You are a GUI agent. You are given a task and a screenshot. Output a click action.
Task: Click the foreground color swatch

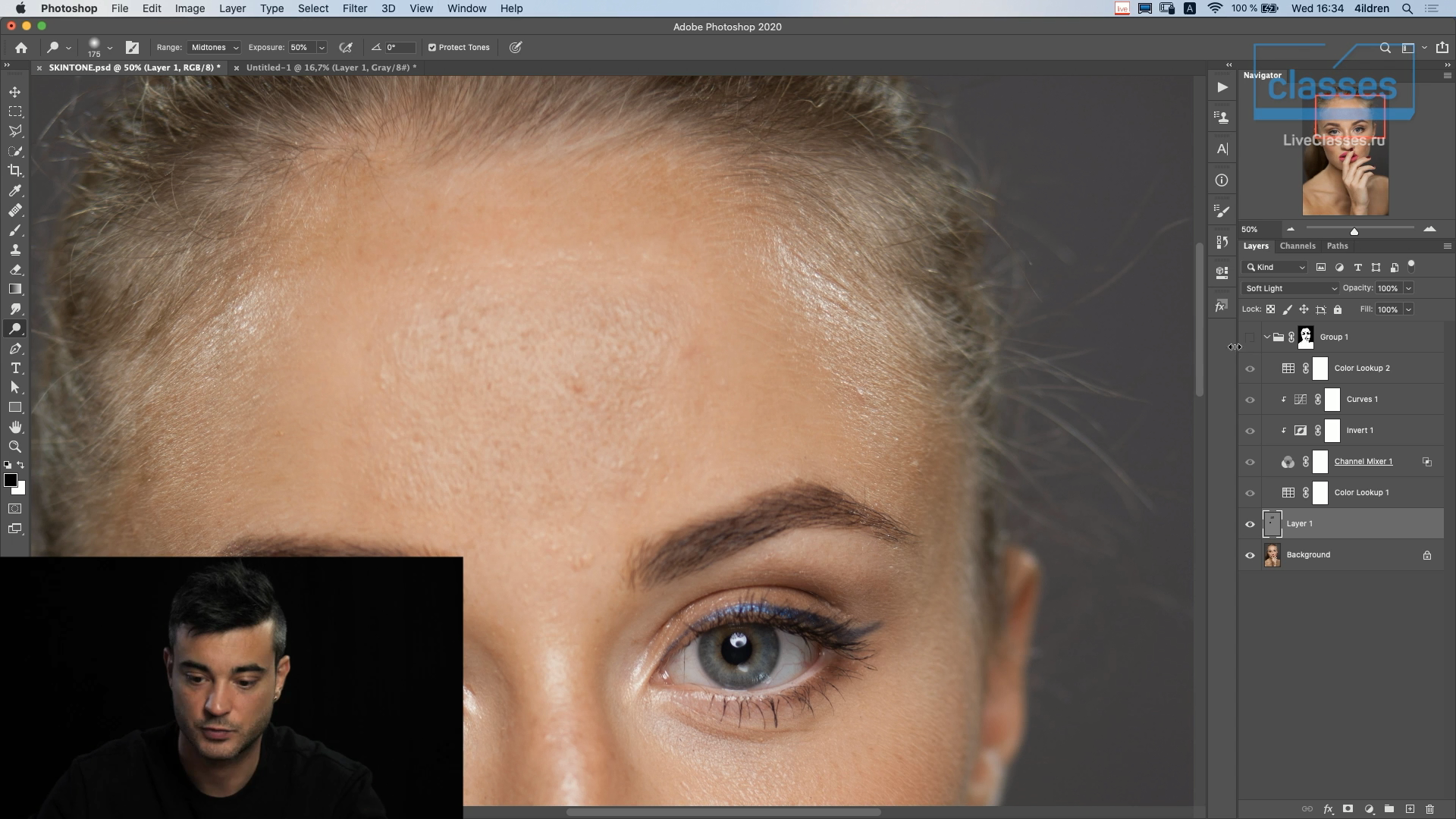[10, 480]
